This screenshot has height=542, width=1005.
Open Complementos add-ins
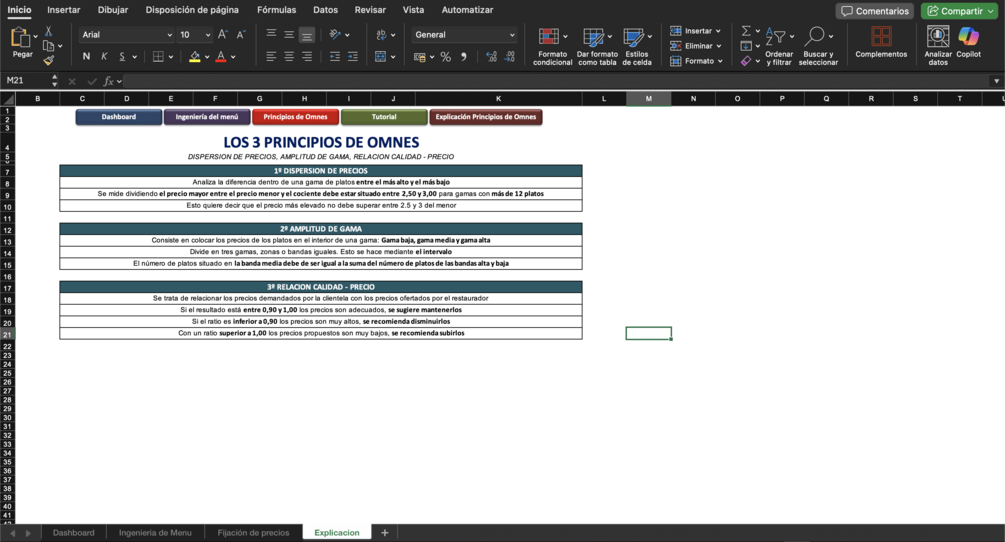[881, 42]
